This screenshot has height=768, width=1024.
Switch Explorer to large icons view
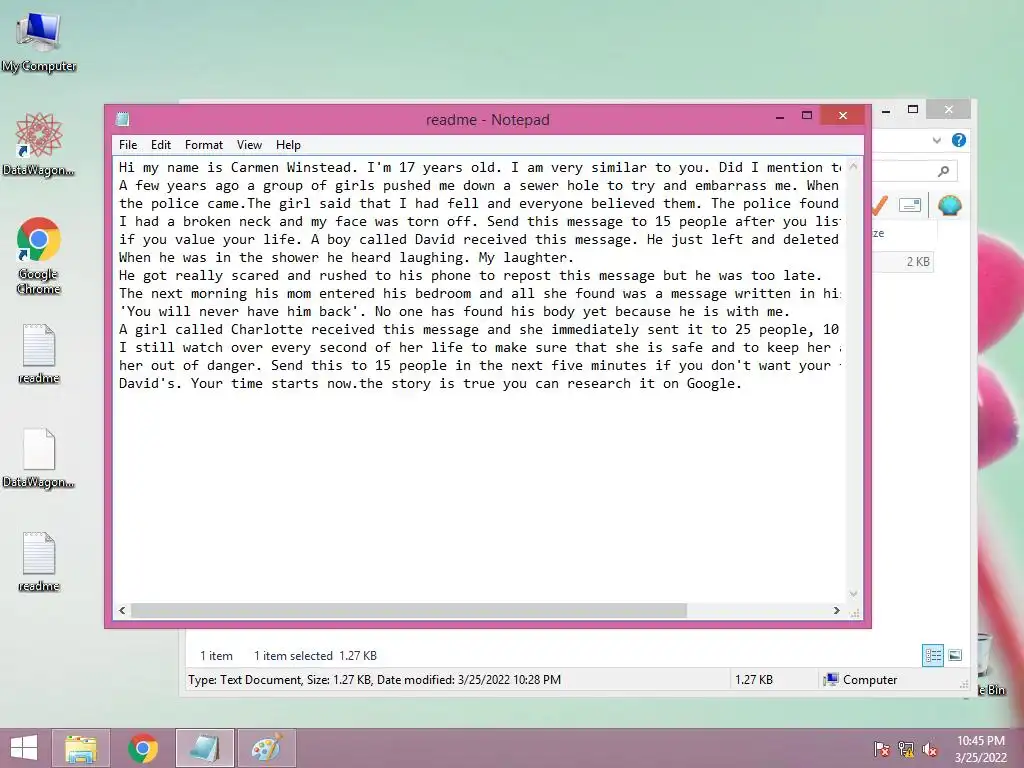[x=955, y=655]
